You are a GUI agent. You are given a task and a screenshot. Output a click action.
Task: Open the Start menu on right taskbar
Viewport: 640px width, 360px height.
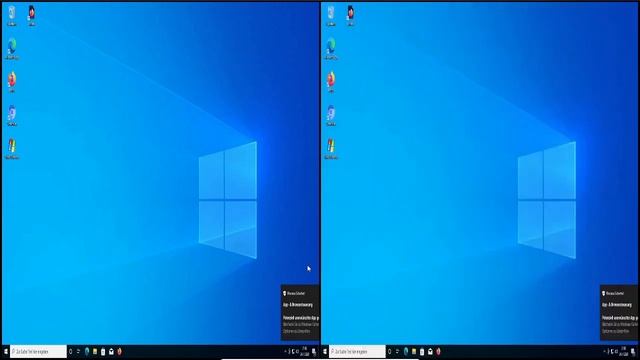click(324, 351)
